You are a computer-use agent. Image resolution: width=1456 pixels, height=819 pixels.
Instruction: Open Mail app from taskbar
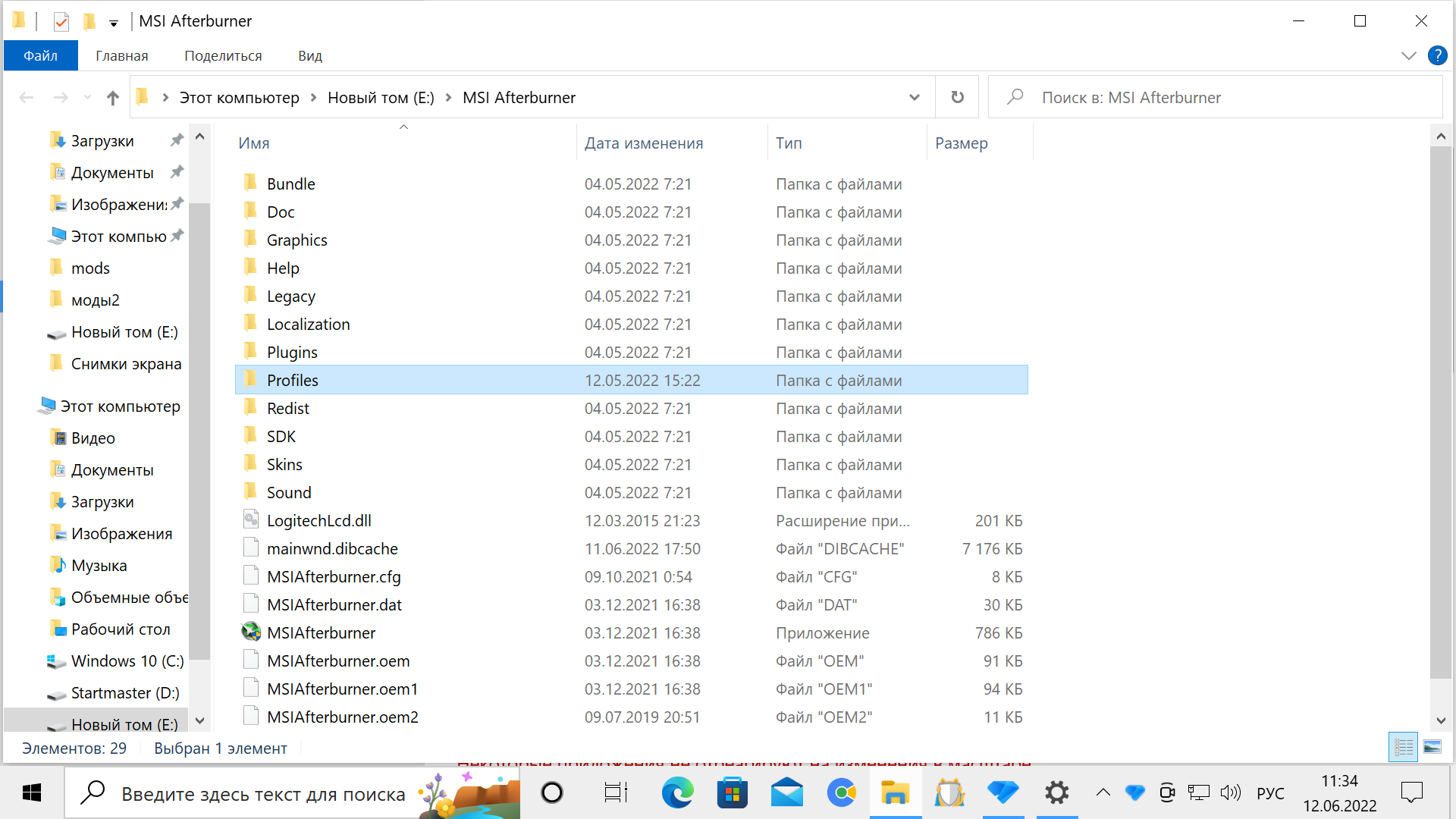click(x=787, y=793)
